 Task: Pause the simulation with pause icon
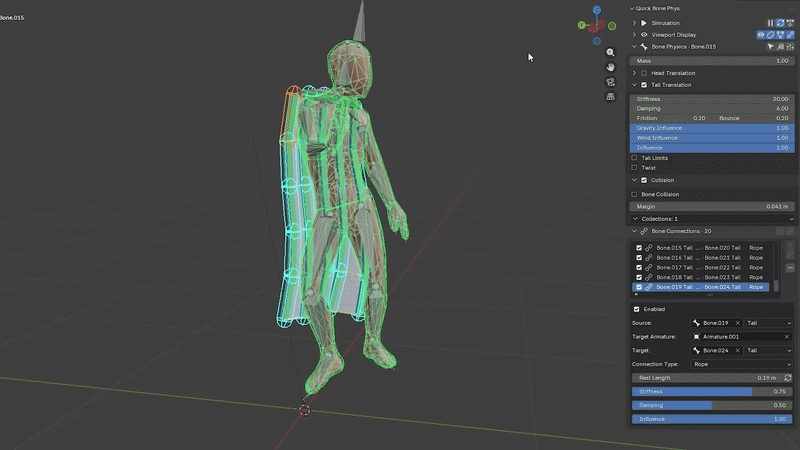tap(770, 23)
